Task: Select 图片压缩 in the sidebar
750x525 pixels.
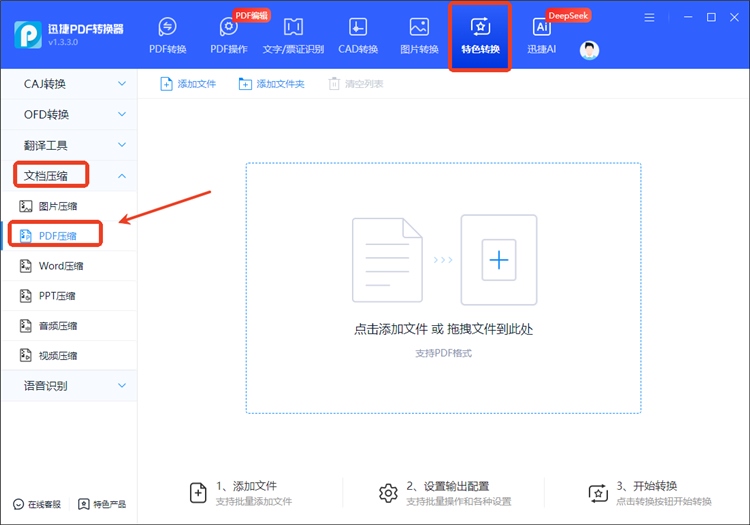Action: [x=69, y=206]
